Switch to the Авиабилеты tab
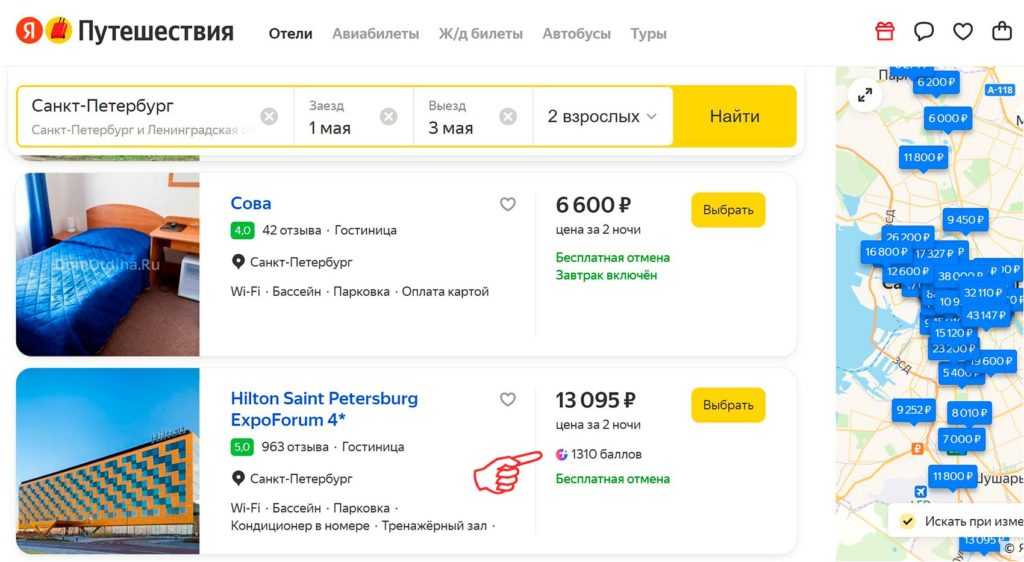This screenshot has width=1024, height=562. point(375,33)
